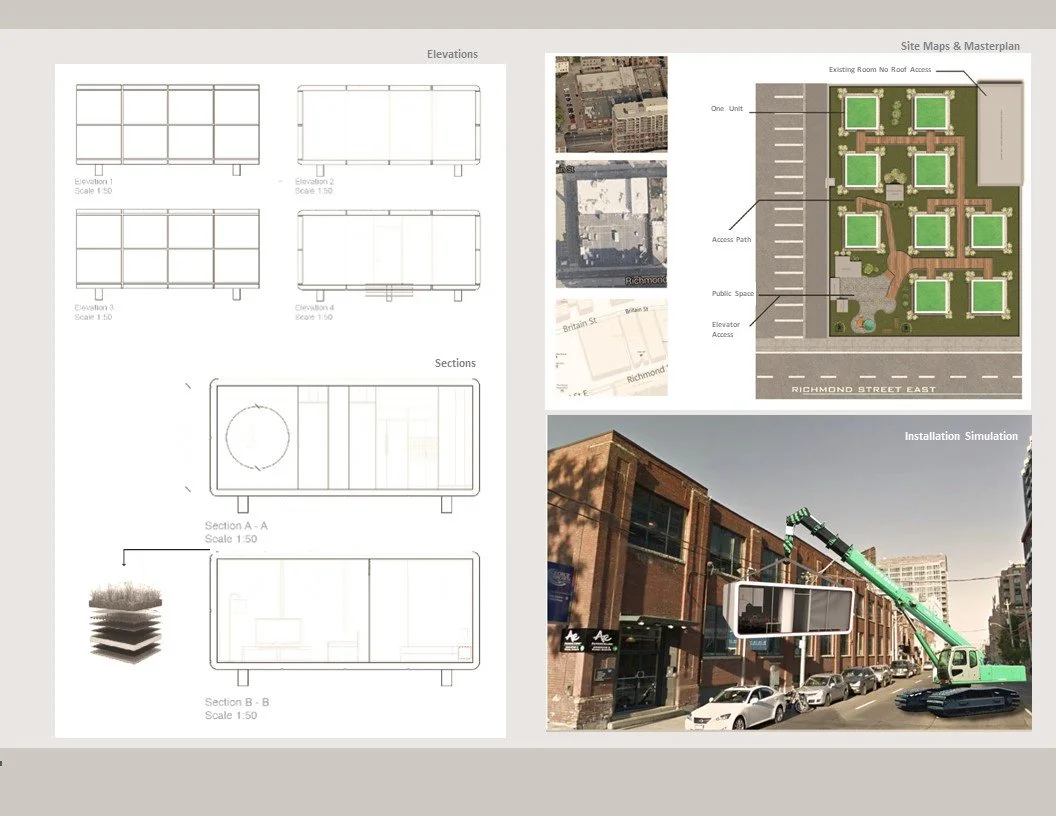The image size is (1056, 816).
Task: Click the 'Elevator Access' masterplan label
Action: click(726, 329)
